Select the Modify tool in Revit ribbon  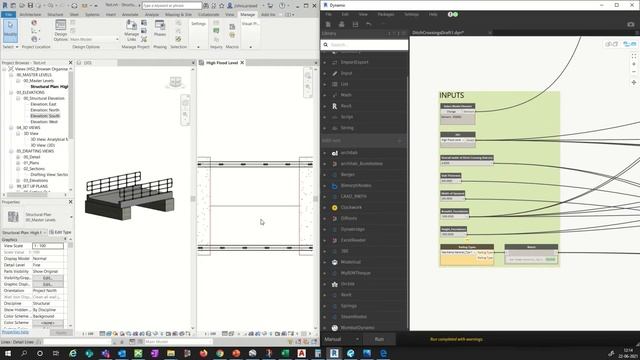coord(10,31)
